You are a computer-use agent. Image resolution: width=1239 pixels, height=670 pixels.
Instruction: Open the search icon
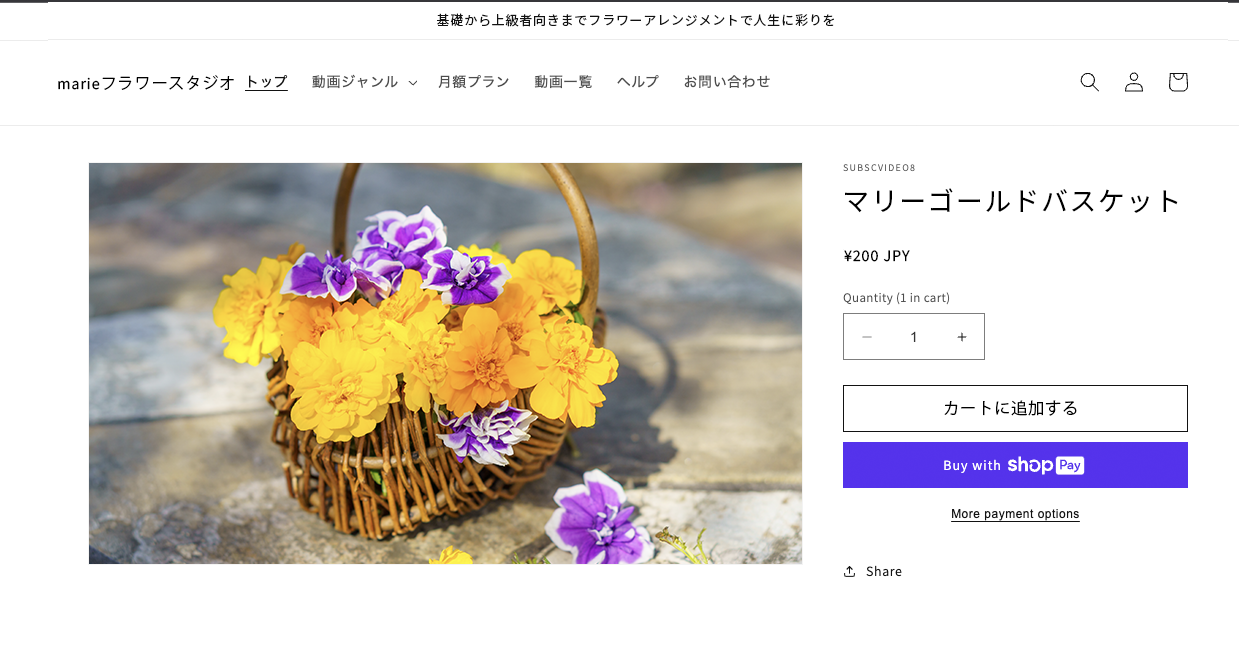(x=1089, y=82)
